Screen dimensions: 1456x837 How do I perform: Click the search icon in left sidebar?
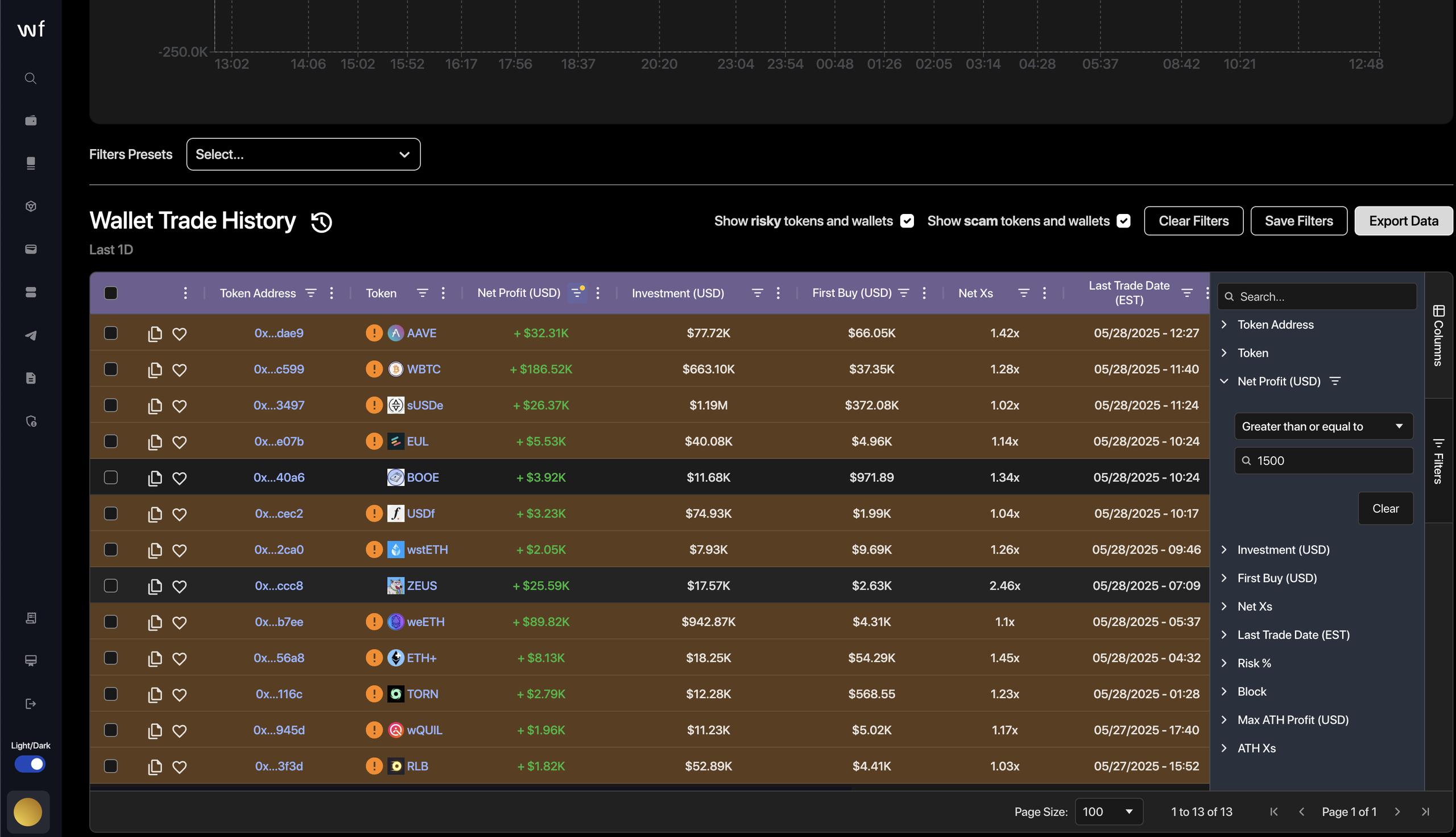coord(31,78)
